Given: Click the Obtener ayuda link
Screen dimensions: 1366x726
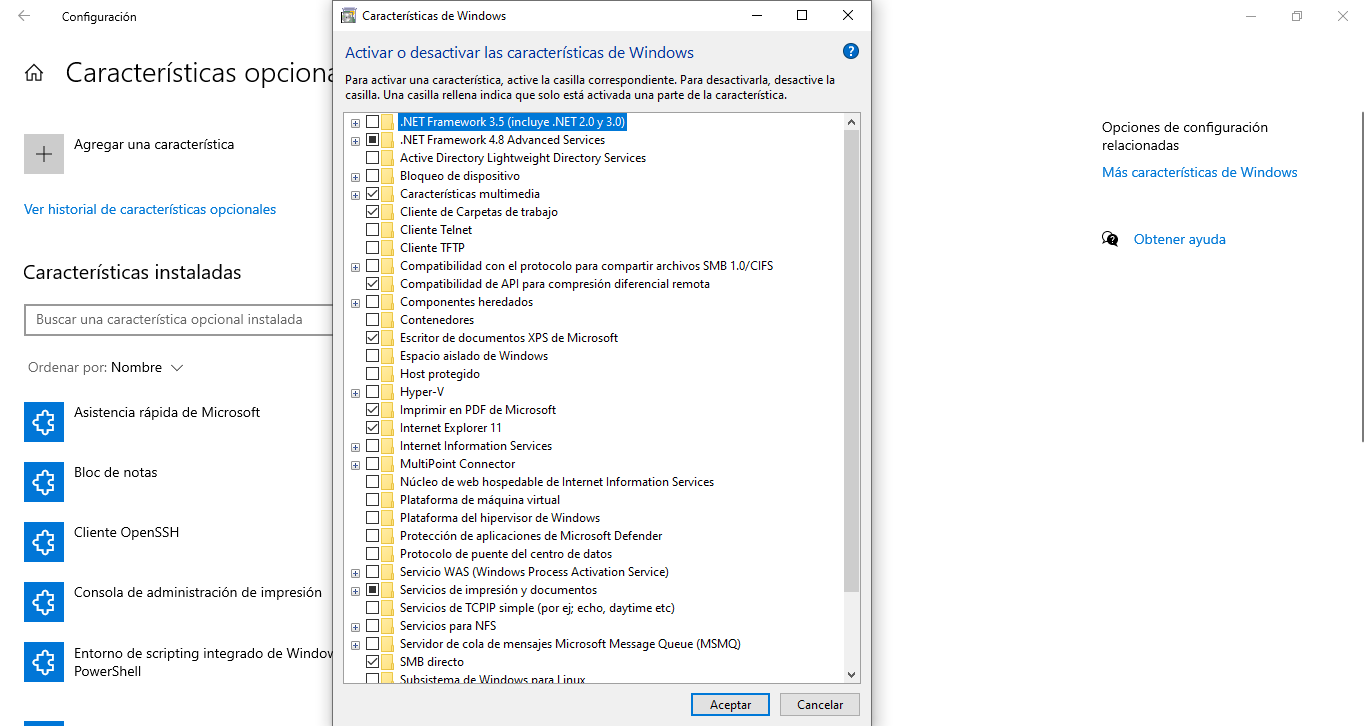Looking at the screenshot, I should pos(1179,239).
